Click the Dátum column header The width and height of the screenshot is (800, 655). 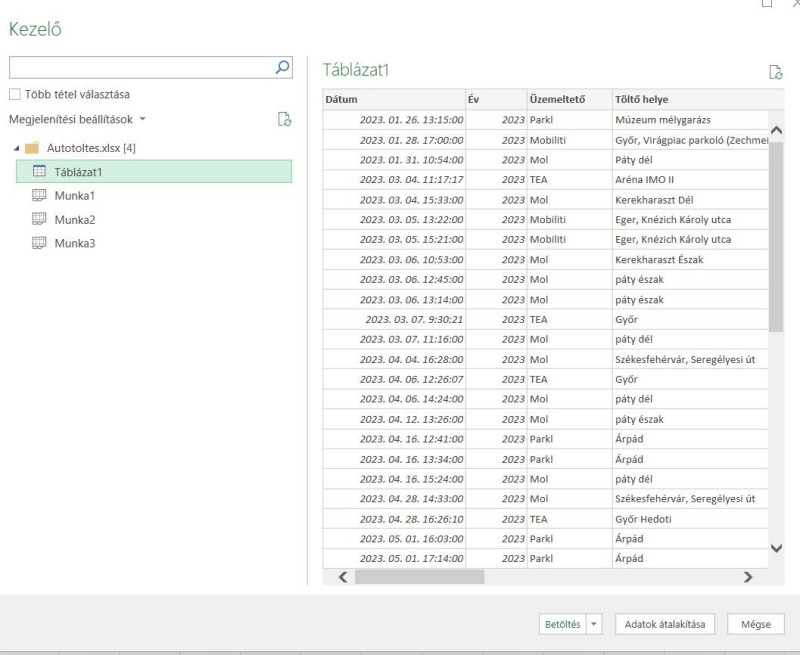pos(394,99)
